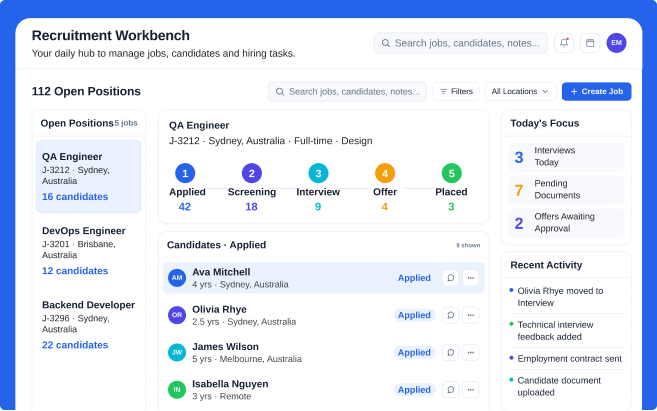Open more options for Ava Mitchell
The height and width of the screenshot is (411, 657).
click(x=471, y=278)
